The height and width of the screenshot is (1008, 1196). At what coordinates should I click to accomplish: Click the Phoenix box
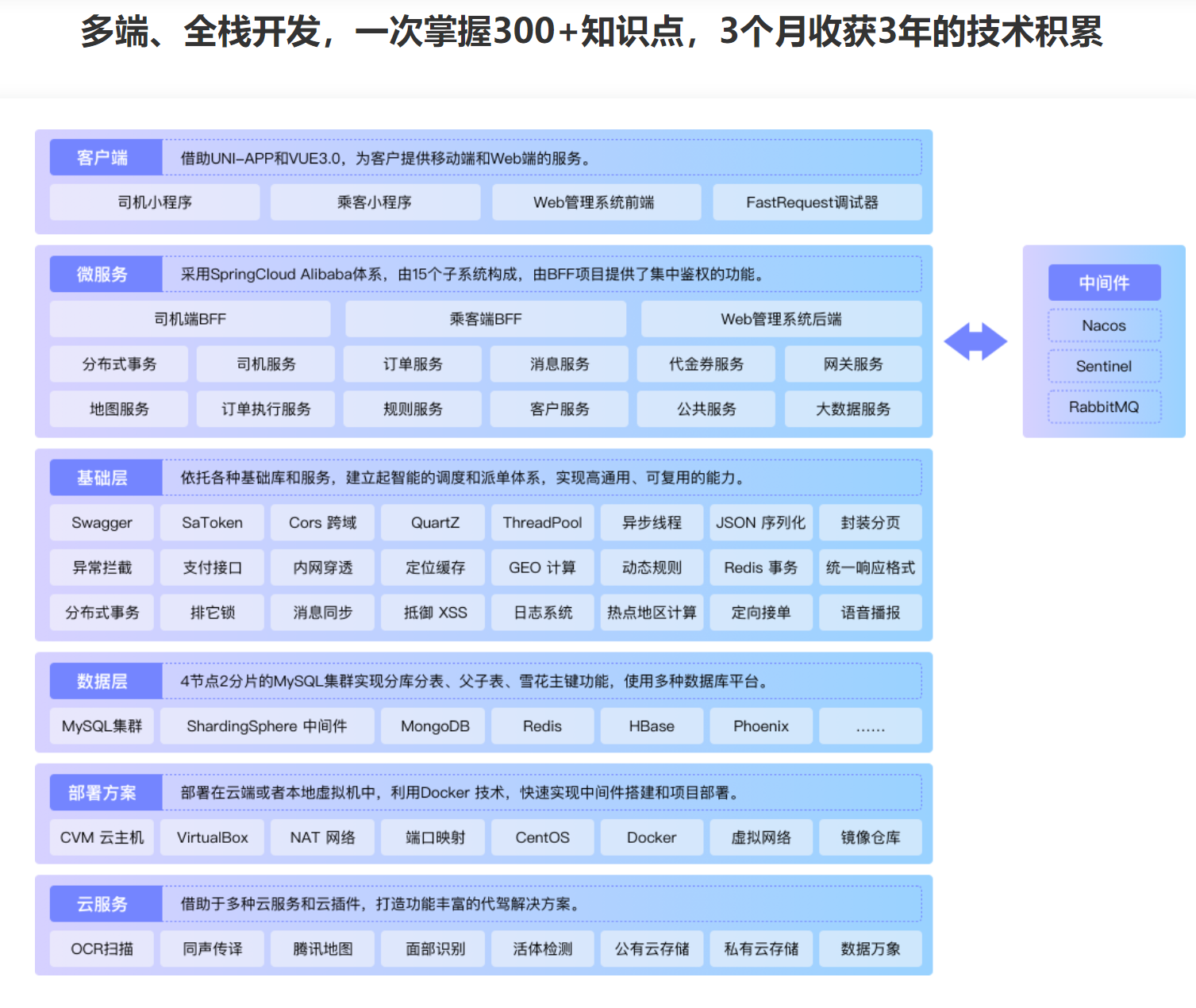[x=761, y=725]
